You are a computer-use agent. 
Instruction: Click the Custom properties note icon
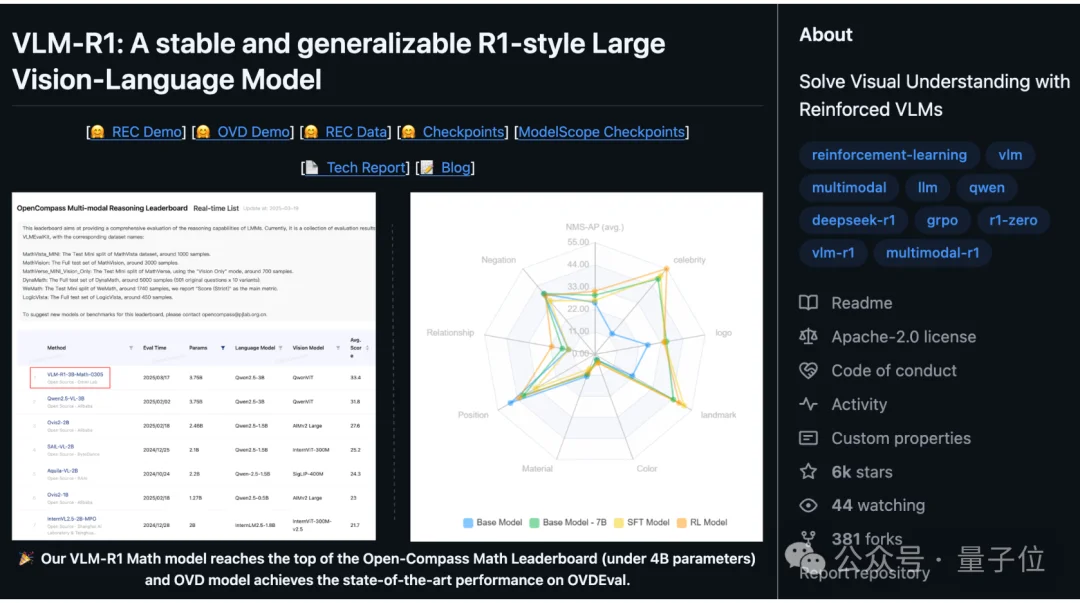[x=808, y=438]
